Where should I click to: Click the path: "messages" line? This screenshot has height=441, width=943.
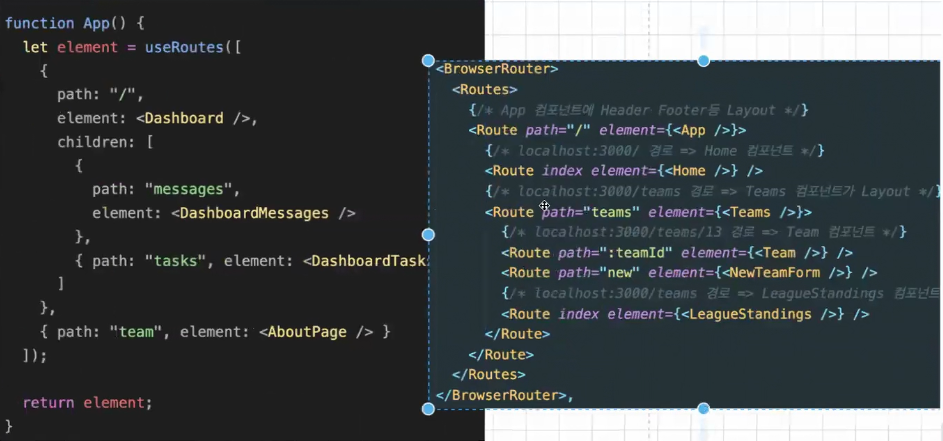[166, 190]
